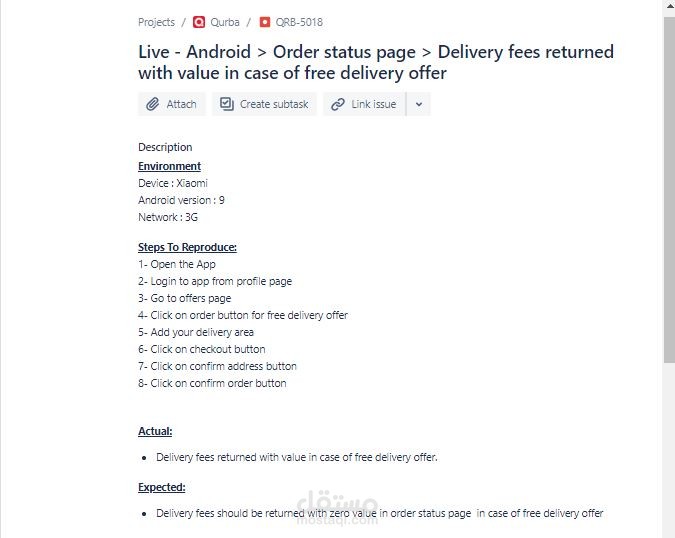Click the Create subtask checkbox icon

pyautogui.click(x=227, y=104)
